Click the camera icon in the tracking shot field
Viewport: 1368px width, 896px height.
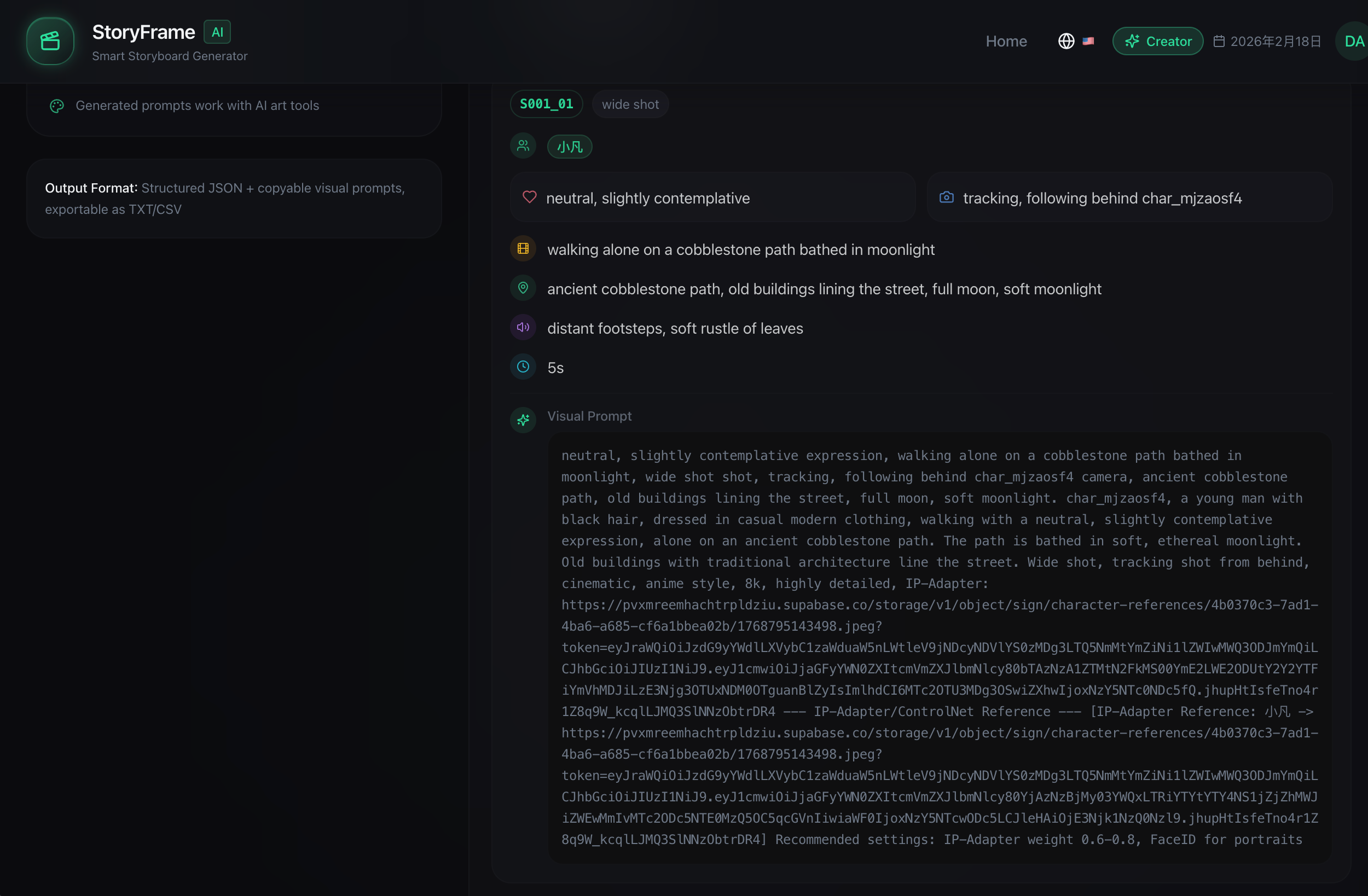pyautogui.click(x=946, y=197)
